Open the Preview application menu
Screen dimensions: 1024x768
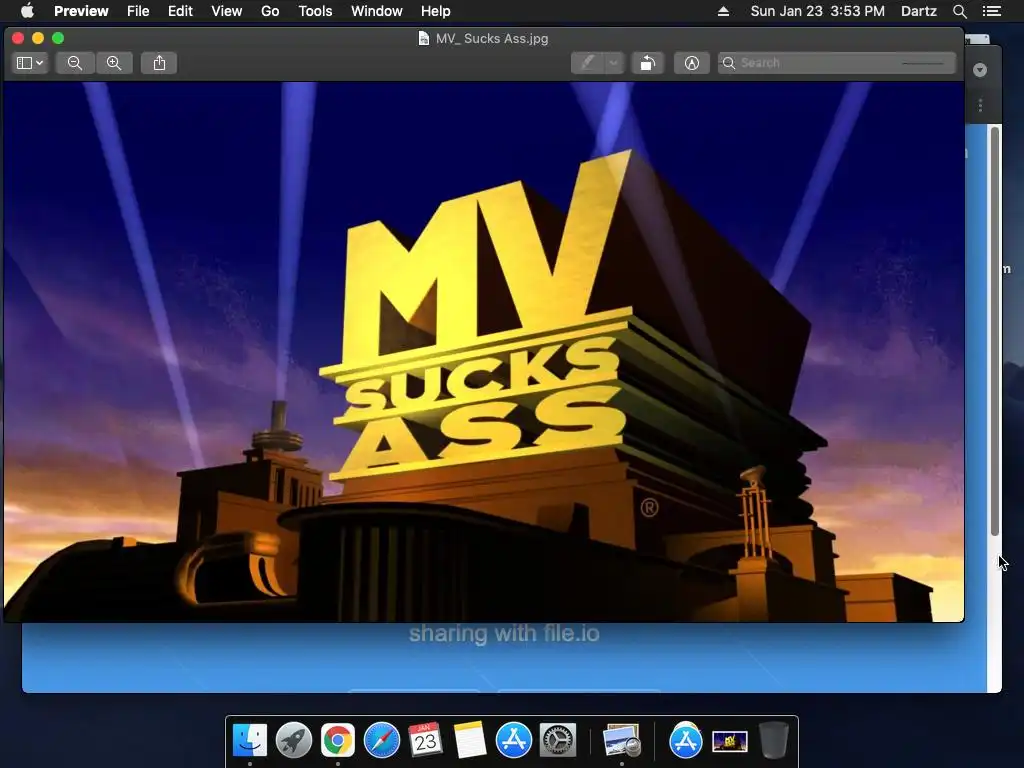pyautogui.click(x=81, y=11)
